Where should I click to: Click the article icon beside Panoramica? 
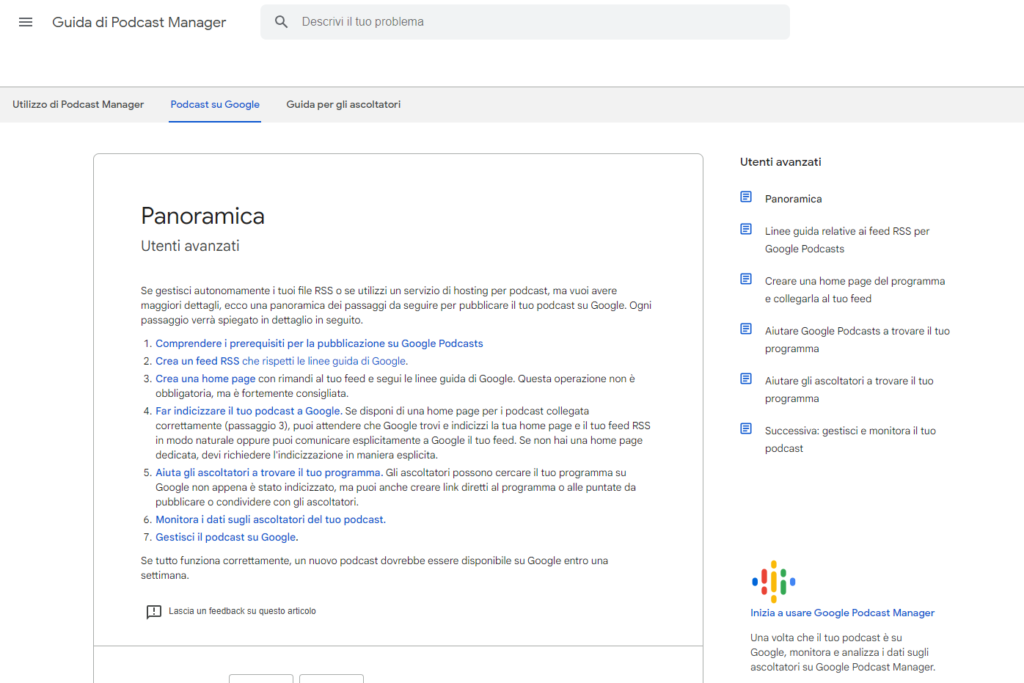pos(746,197)
